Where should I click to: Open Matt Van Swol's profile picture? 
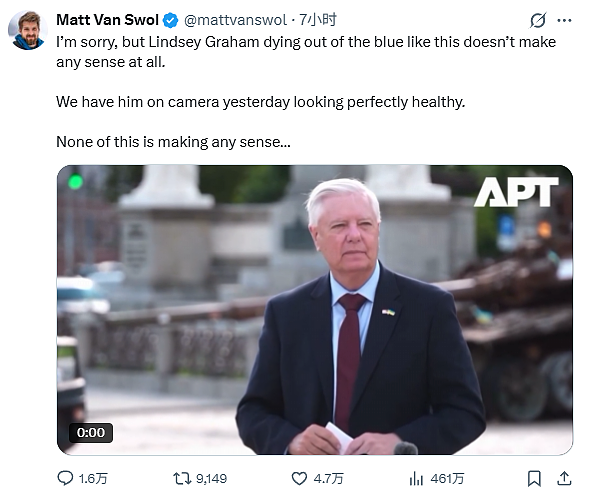pyautogui.click(x=27, y=30)
